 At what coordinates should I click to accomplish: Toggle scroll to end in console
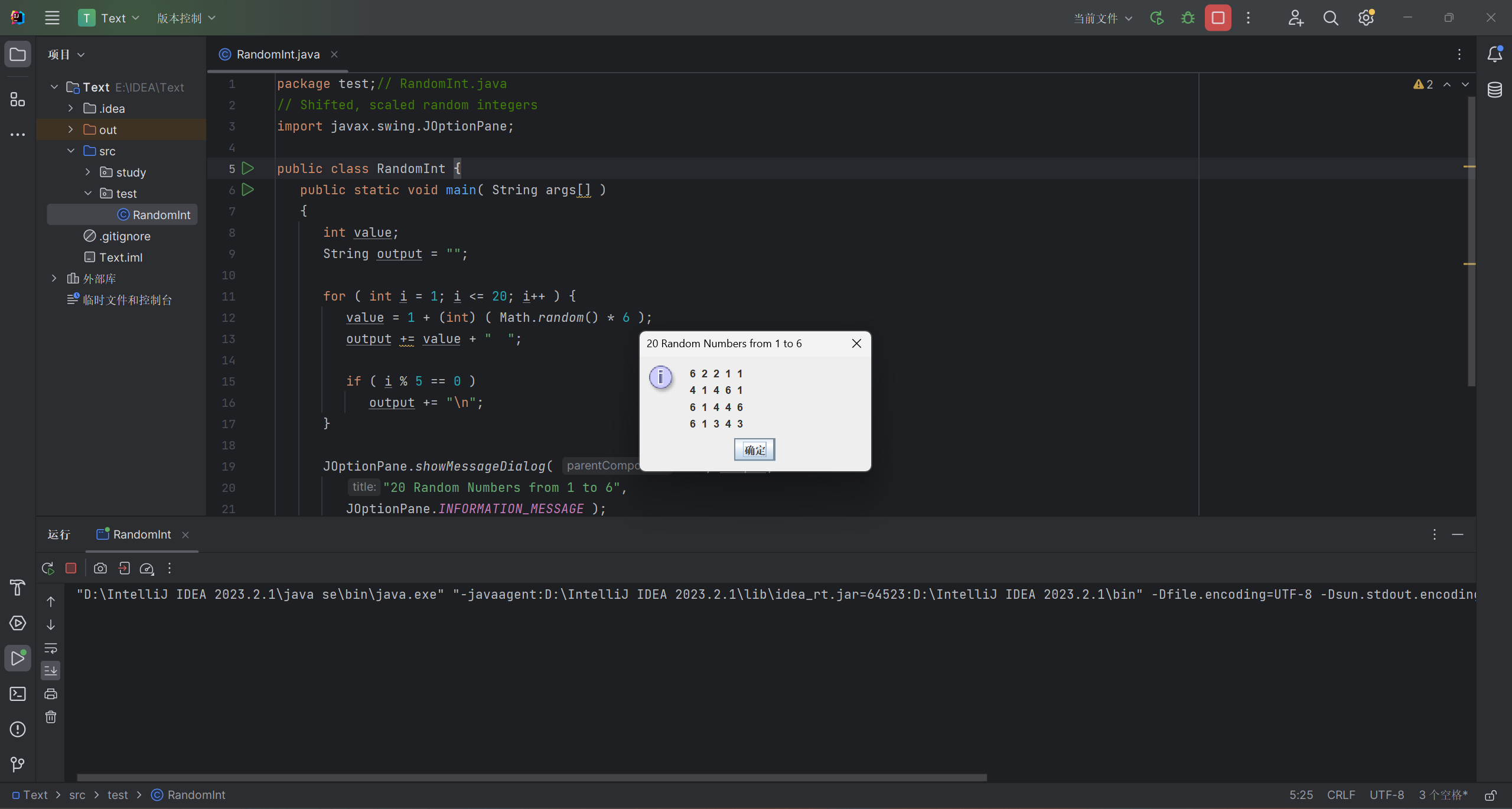tap(51, 671)
